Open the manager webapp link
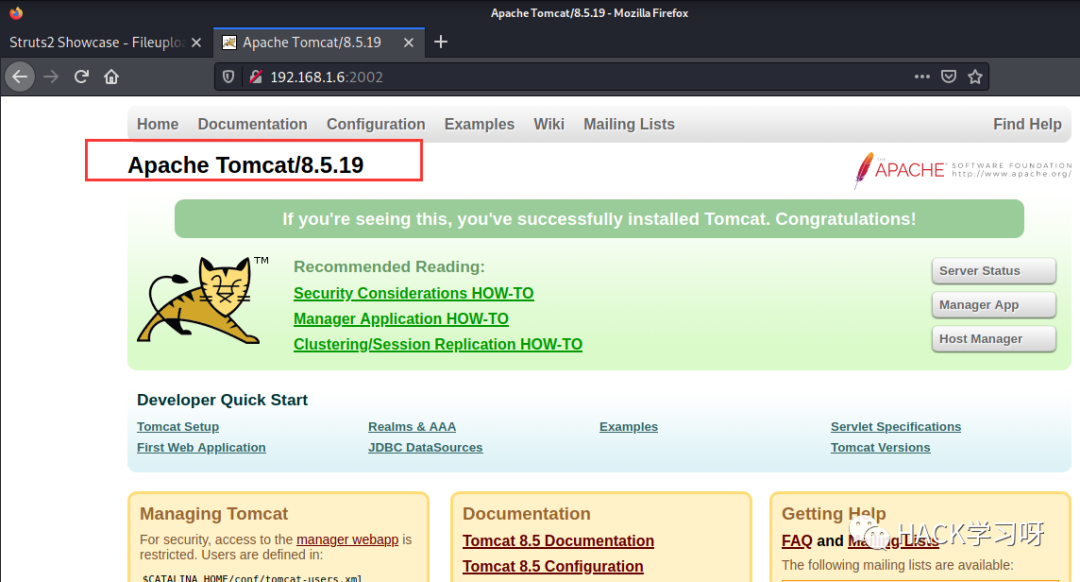 347,539
